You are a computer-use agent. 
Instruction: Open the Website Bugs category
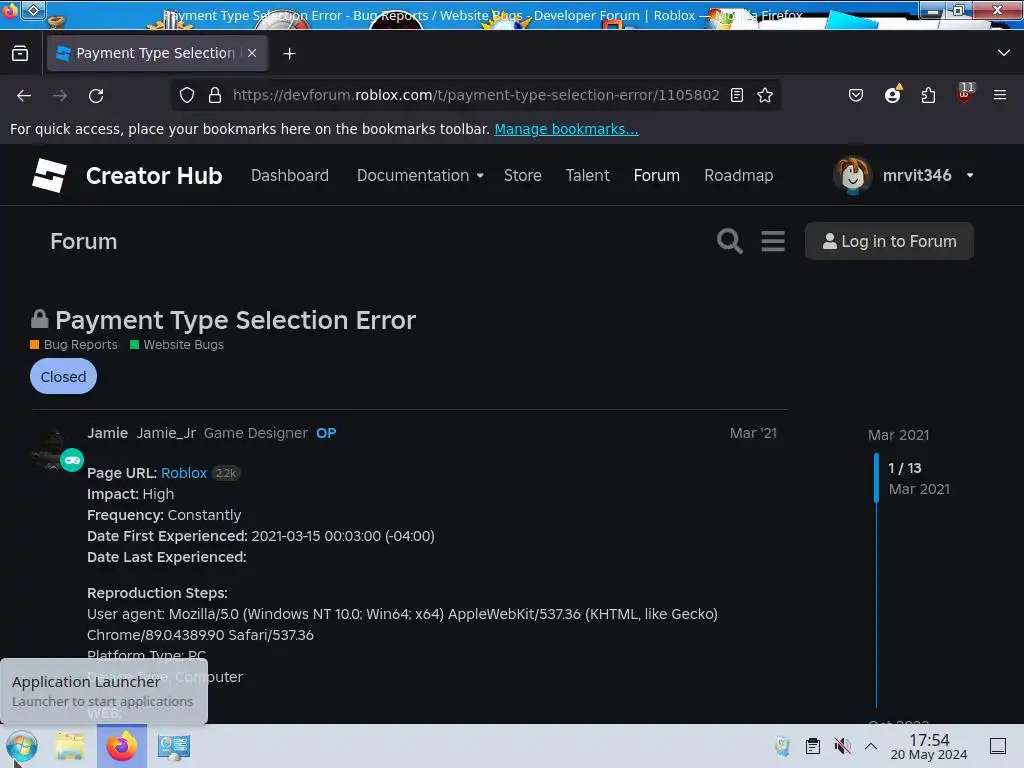pyautogui.click(x=176, y=345)
